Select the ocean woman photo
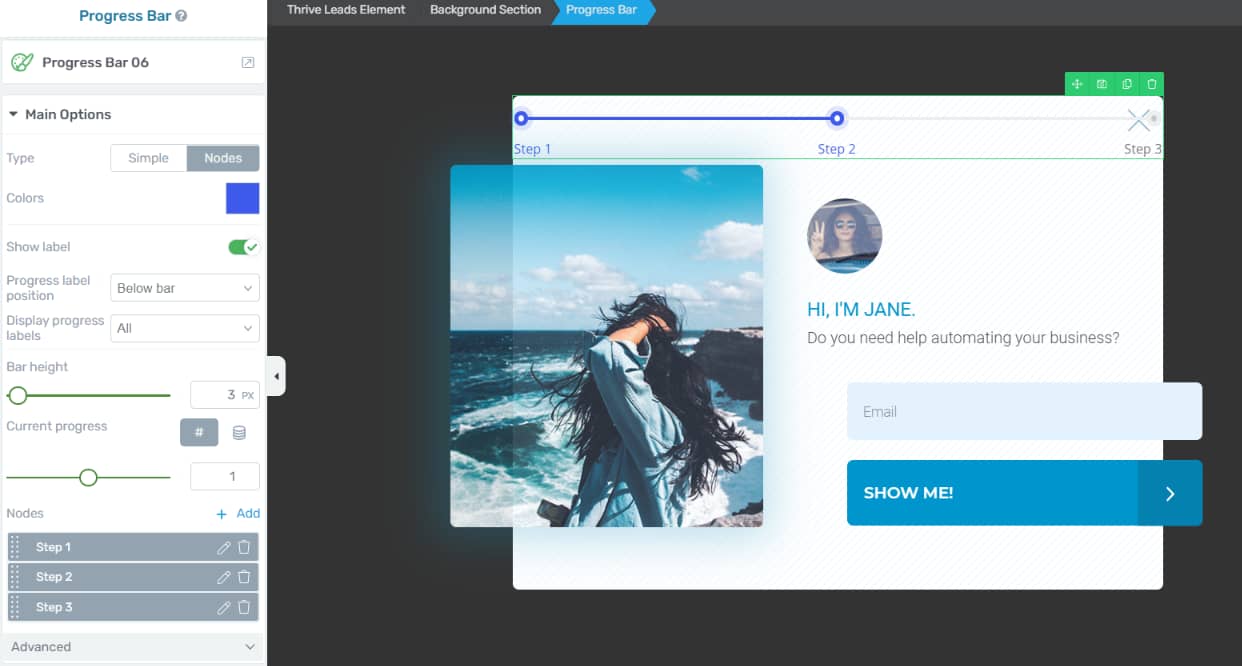This screenshot has height=666, width=1242. pos(606,346)
